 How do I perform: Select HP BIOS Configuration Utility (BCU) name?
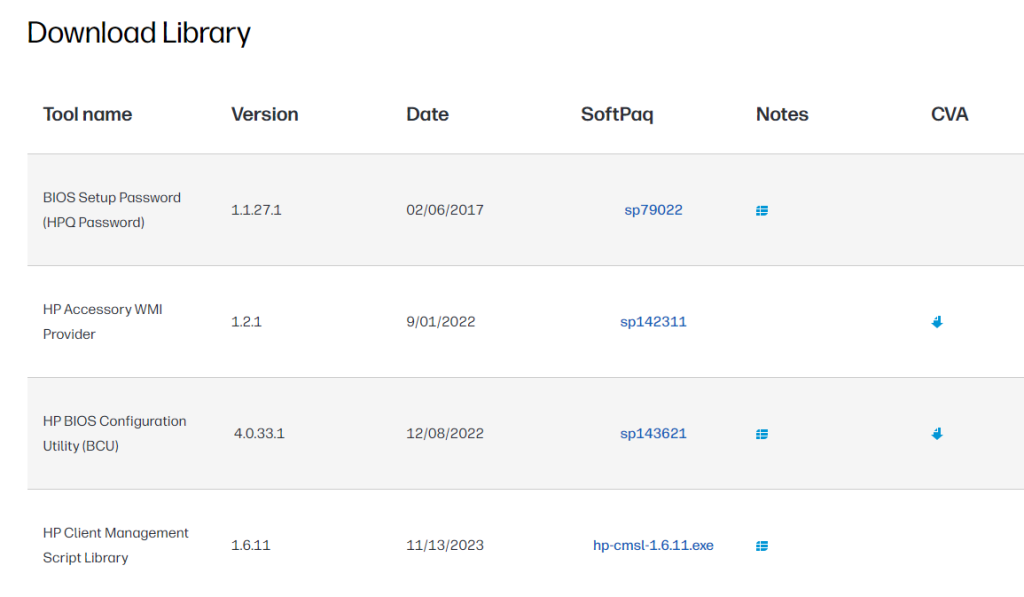click(114, 433)
